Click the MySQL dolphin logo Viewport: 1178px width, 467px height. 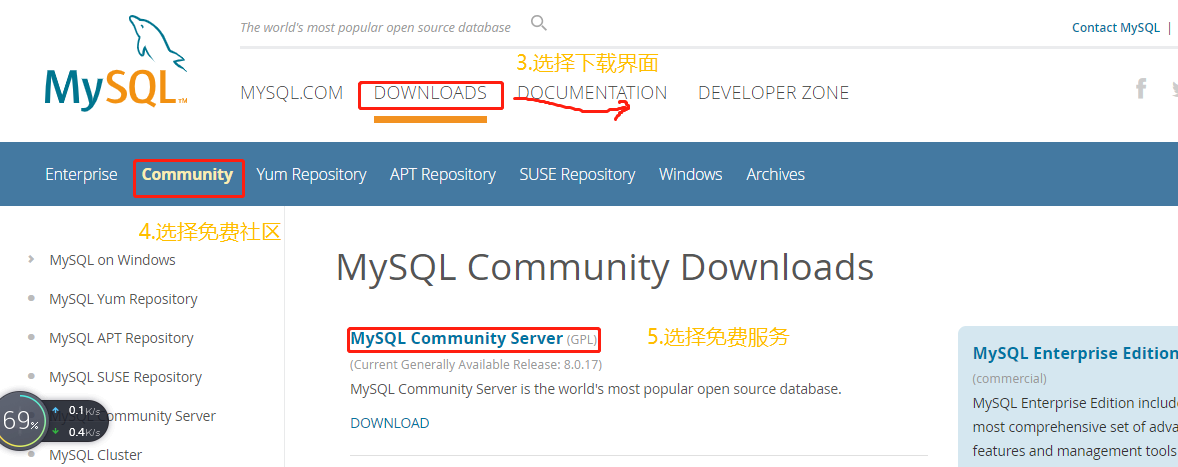point(115,62)
